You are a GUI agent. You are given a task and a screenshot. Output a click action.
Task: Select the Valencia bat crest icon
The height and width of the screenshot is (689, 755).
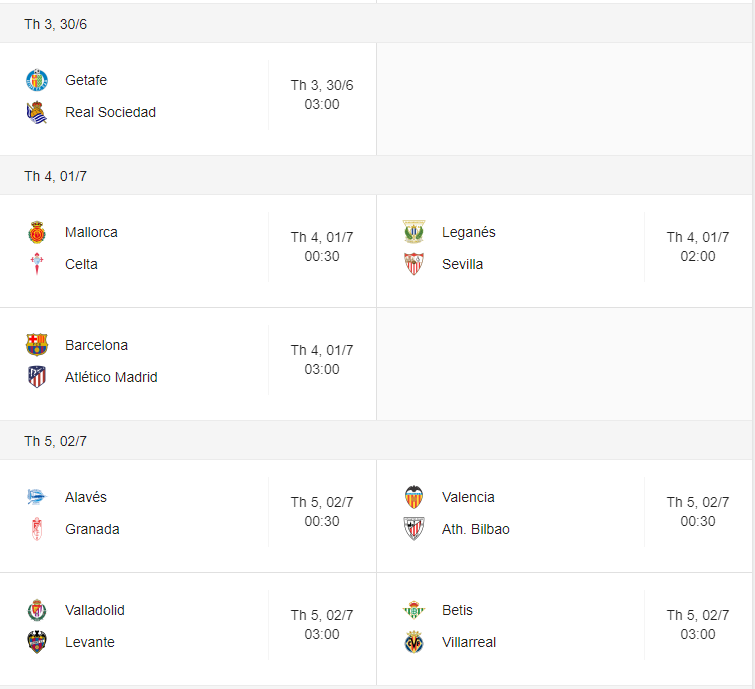(x=414, y=497)
